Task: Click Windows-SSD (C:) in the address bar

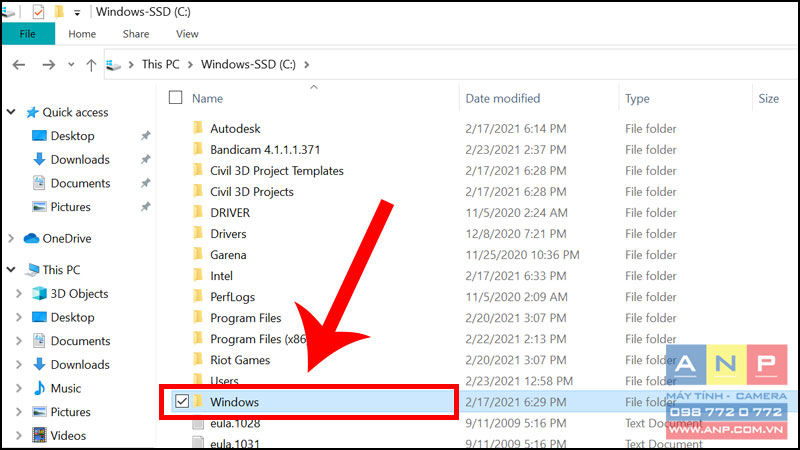Action: pos(248,64)
